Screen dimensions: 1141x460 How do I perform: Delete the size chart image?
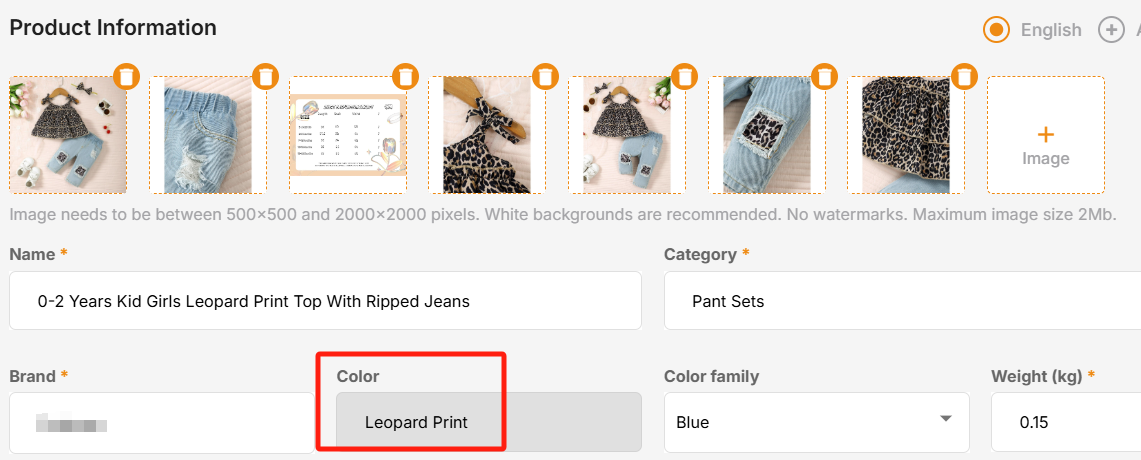[405, 76]
